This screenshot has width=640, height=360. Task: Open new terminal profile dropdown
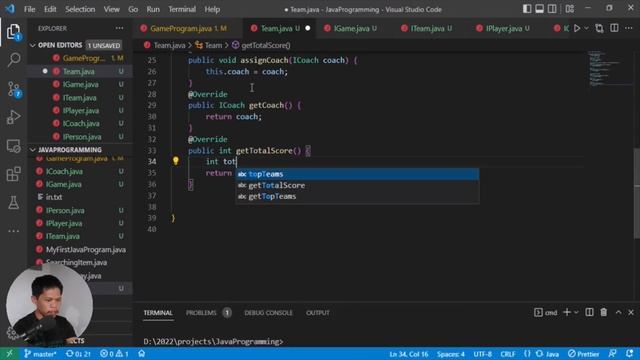(576, 312)
